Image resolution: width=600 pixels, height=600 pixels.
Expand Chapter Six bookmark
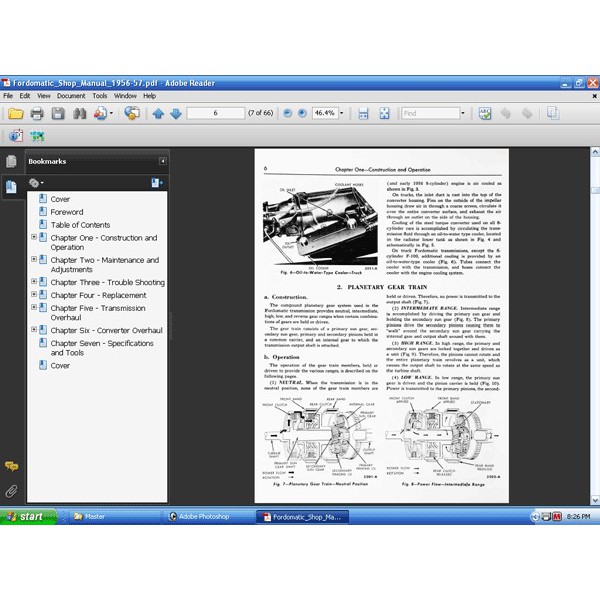pos(34,329)
